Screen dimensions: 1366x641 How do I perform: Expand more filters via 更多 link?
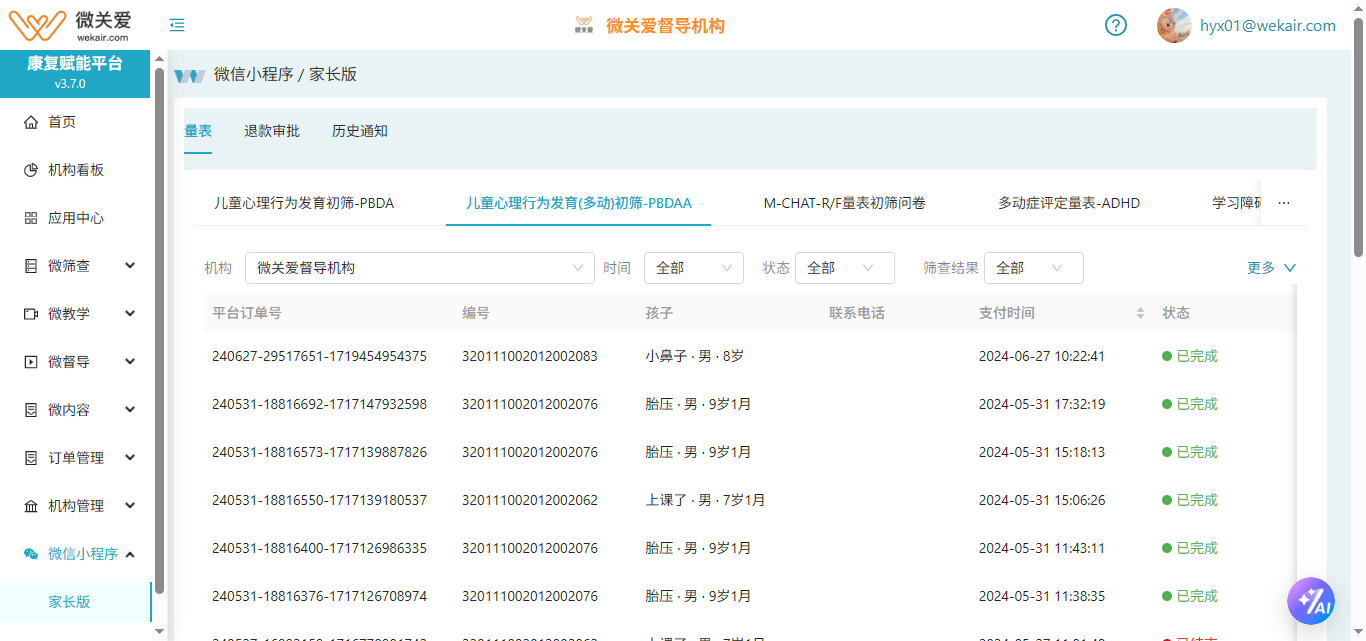click(1271, 268)
